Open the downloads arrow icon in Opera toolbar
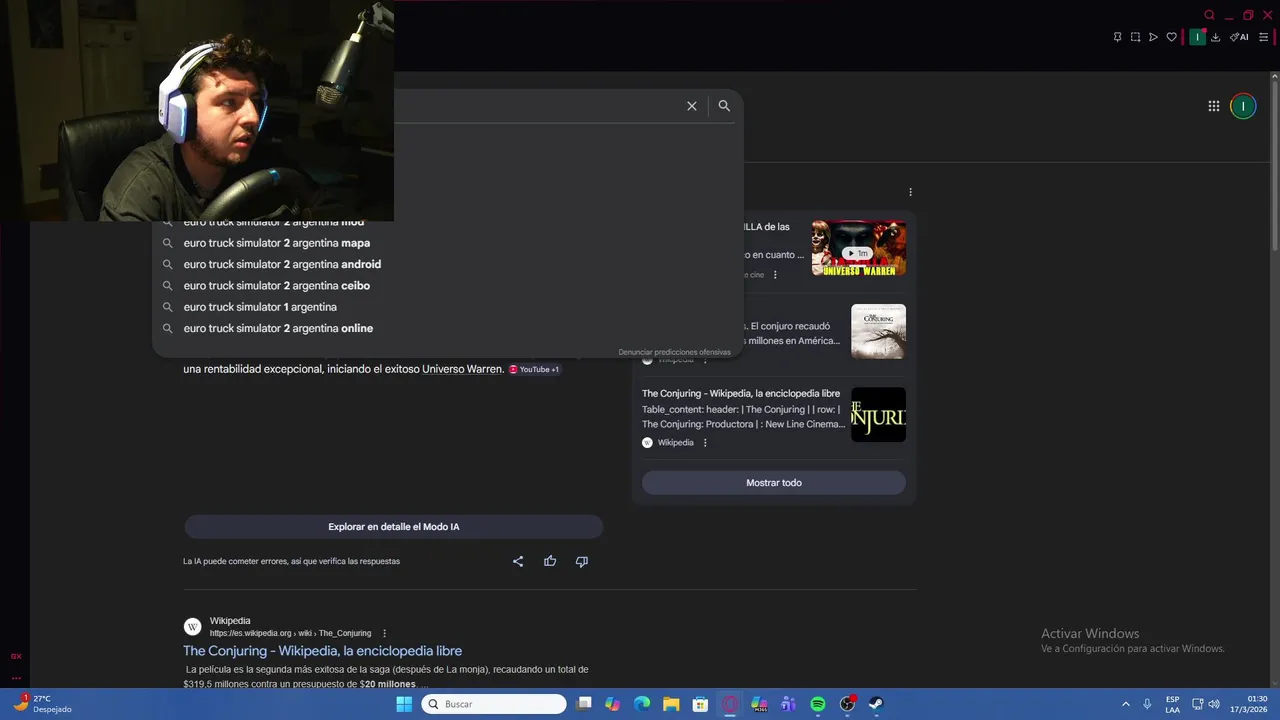 1216,37
